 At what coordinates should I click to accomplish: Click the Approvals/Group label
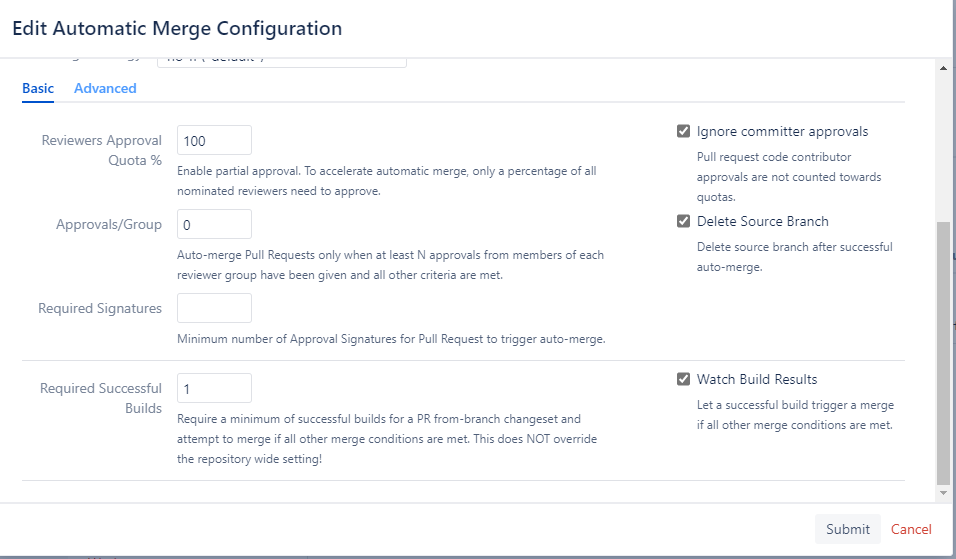pos(109,224)
